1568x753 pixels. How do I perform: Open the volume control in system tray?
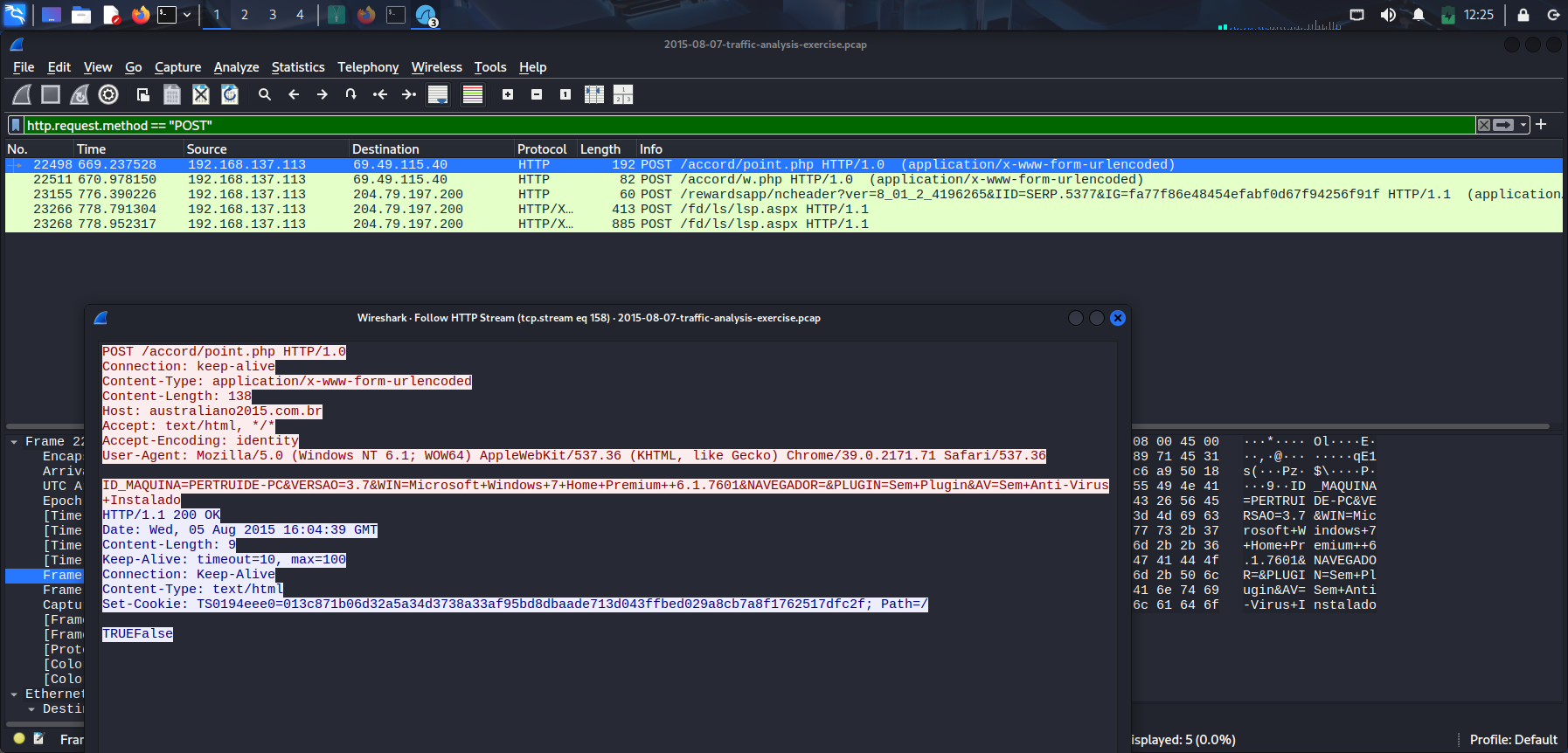tap(1388, 15)
